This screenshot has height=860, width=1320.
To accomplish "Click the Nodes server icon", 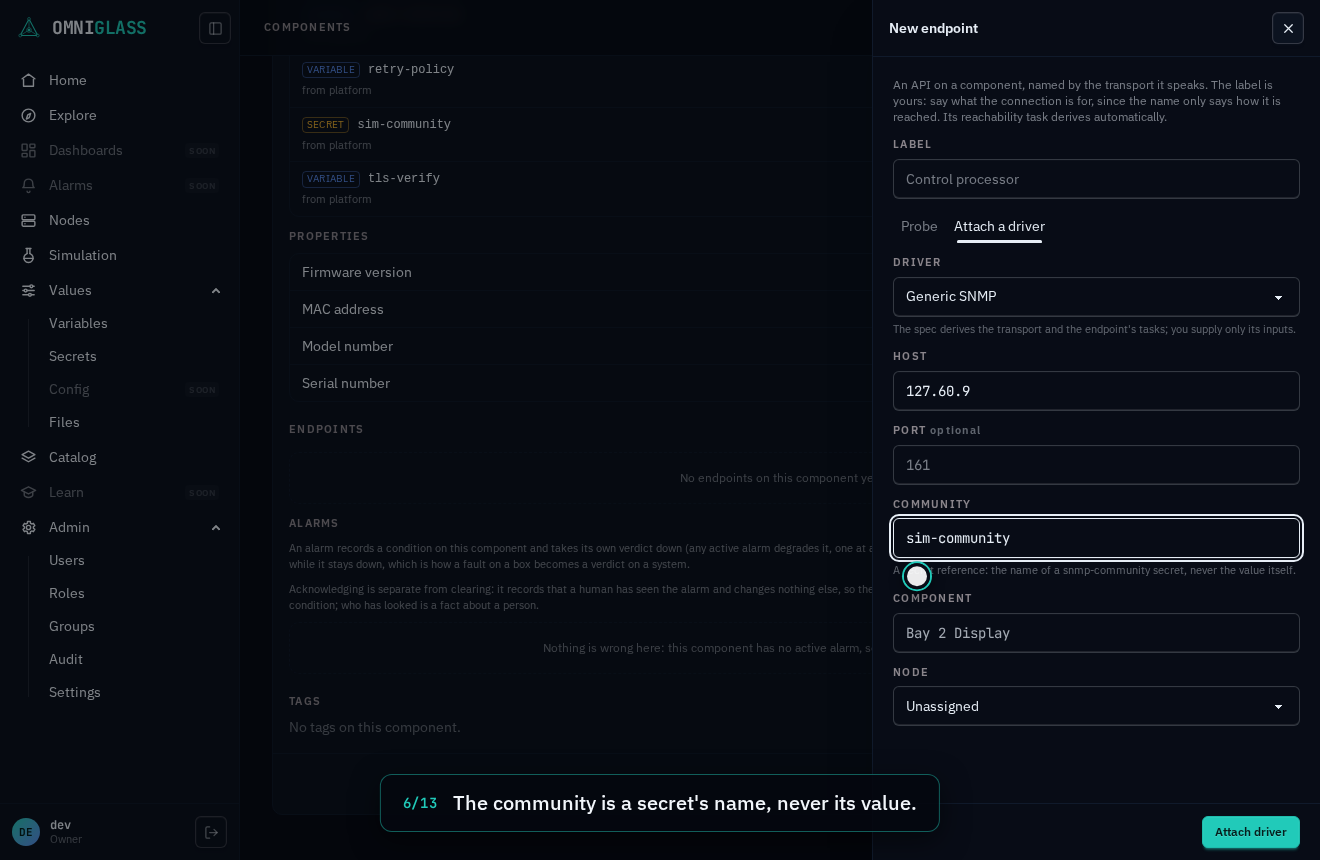I will pyautogui.click(x=29, y=220).
